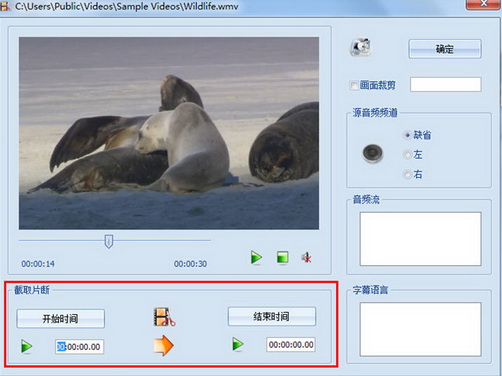This screenshot has width=502, height=376.
Task: Select the 缺省 audio channel radio button
Action: pyautogui.click(x=407, y=135)
